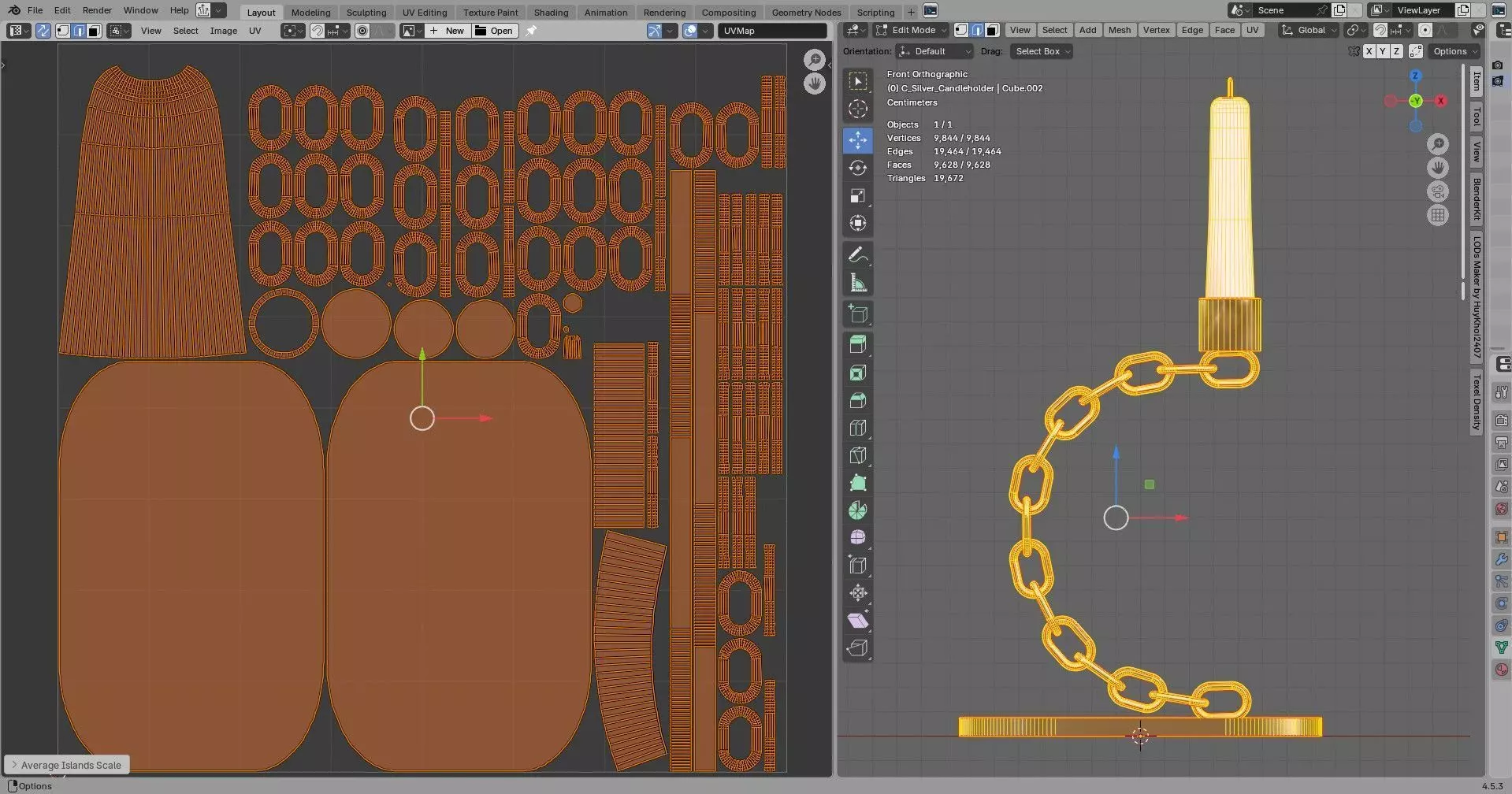Choose the Shear tool
Image resolution: width=1512 pixels, height=794 pixels.
click(x=858, y=621)
